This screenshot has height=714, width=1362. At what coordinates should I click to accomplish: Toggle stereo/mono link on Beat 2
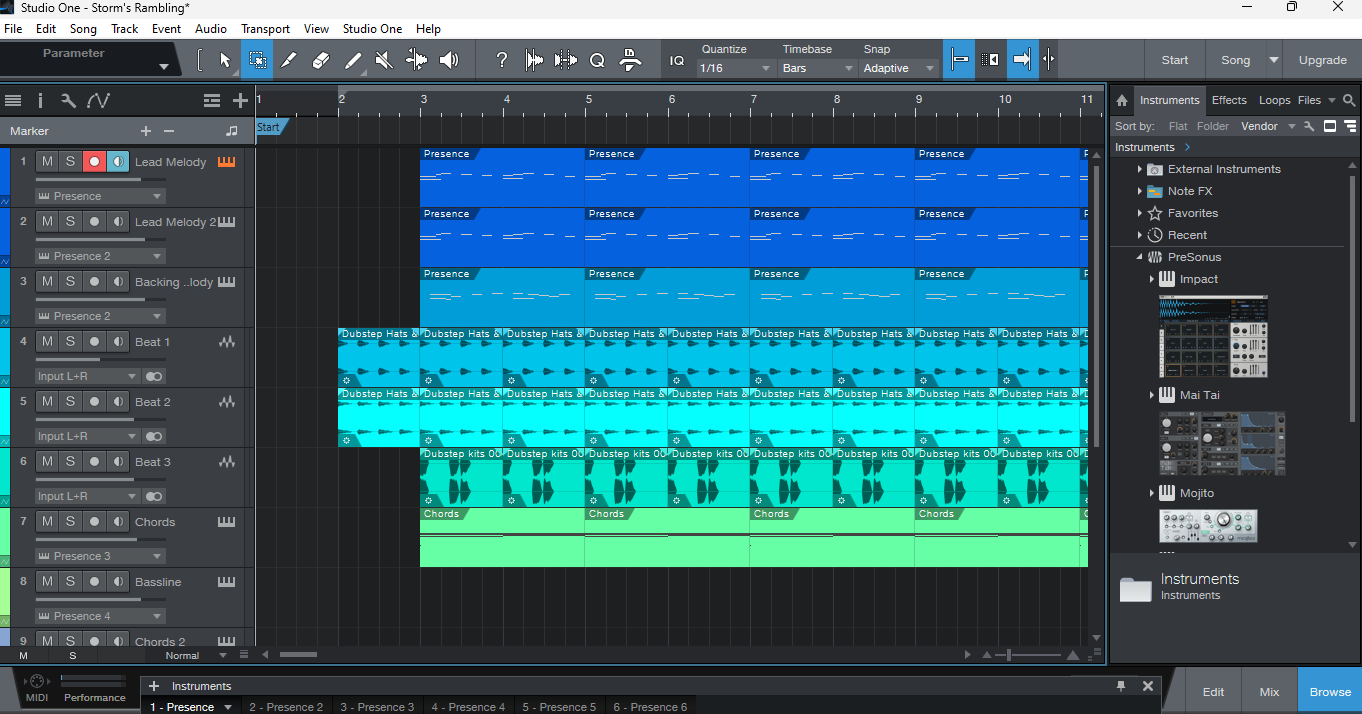pos(154,436)
